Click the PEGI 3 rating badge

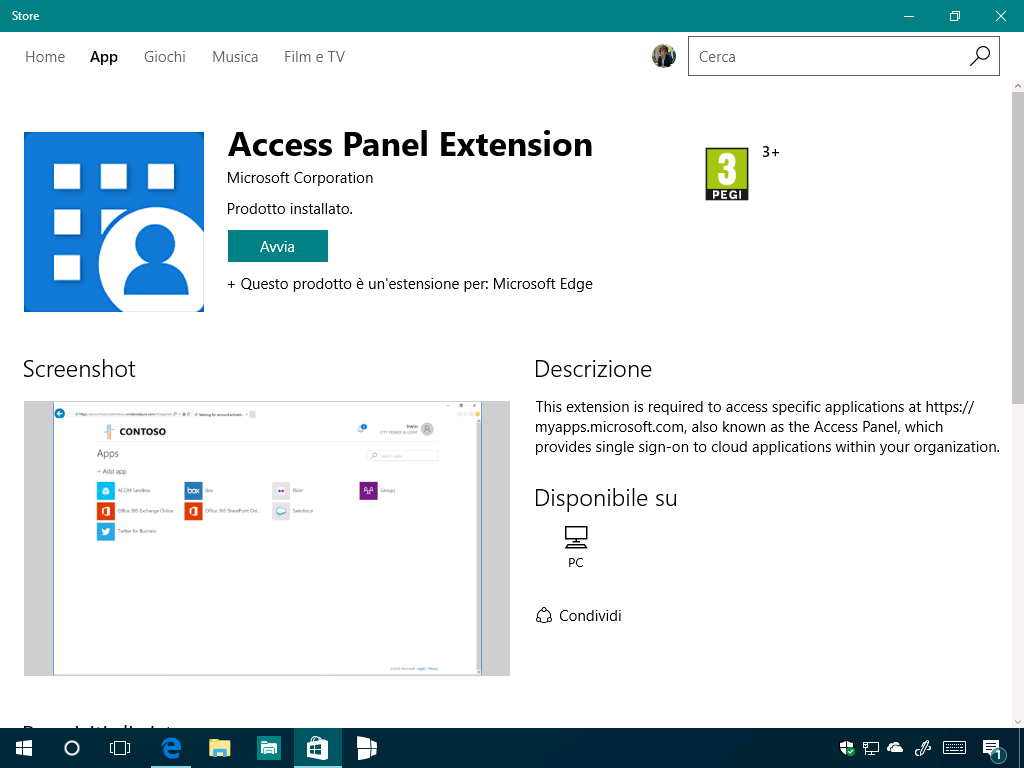coord(727,174)
